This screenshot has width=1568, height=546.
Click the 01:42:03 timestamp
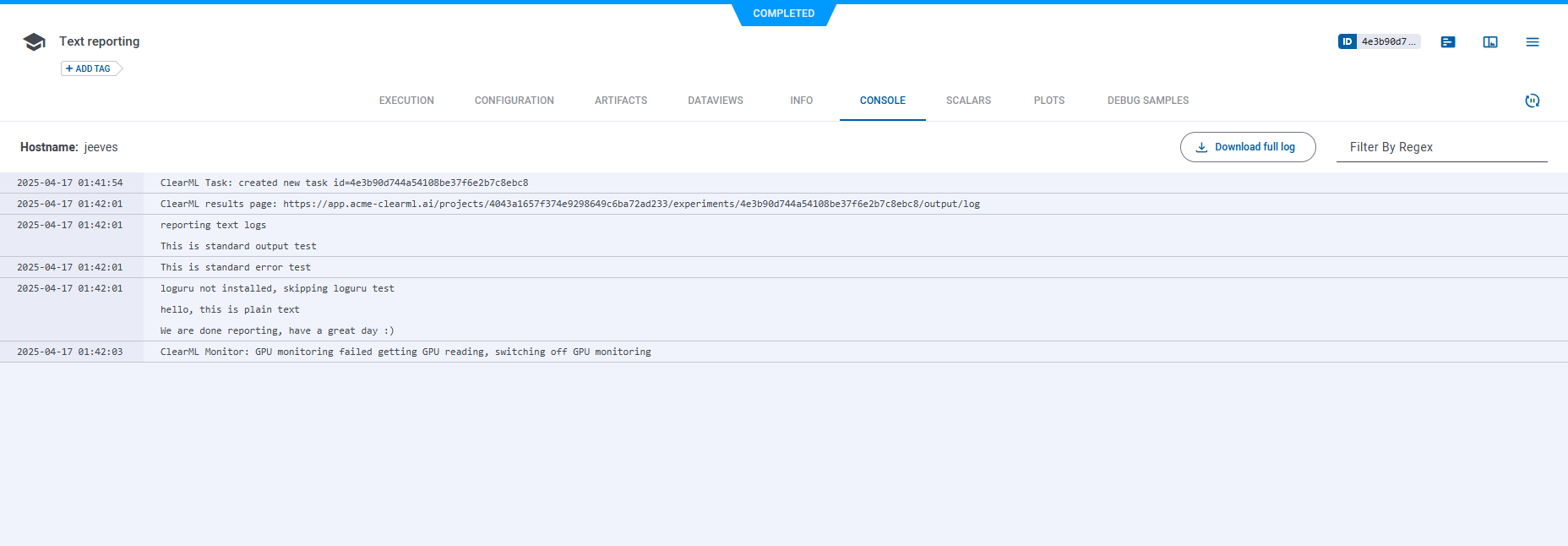click(x=70, y=352)
